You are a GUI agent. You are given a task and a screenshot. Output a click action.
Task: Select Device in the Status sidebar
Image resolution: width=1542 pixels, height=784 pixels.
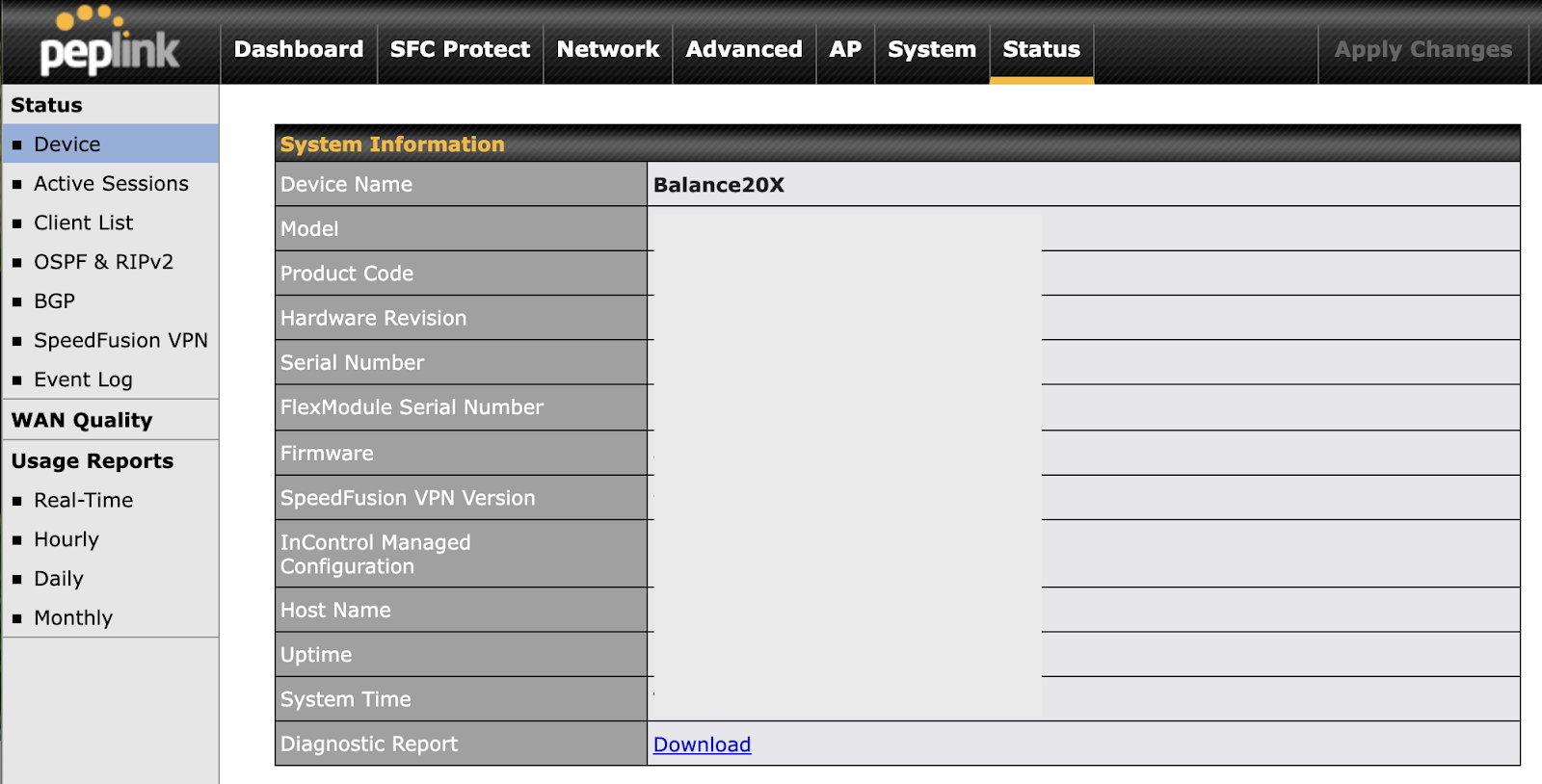[110, 144]
